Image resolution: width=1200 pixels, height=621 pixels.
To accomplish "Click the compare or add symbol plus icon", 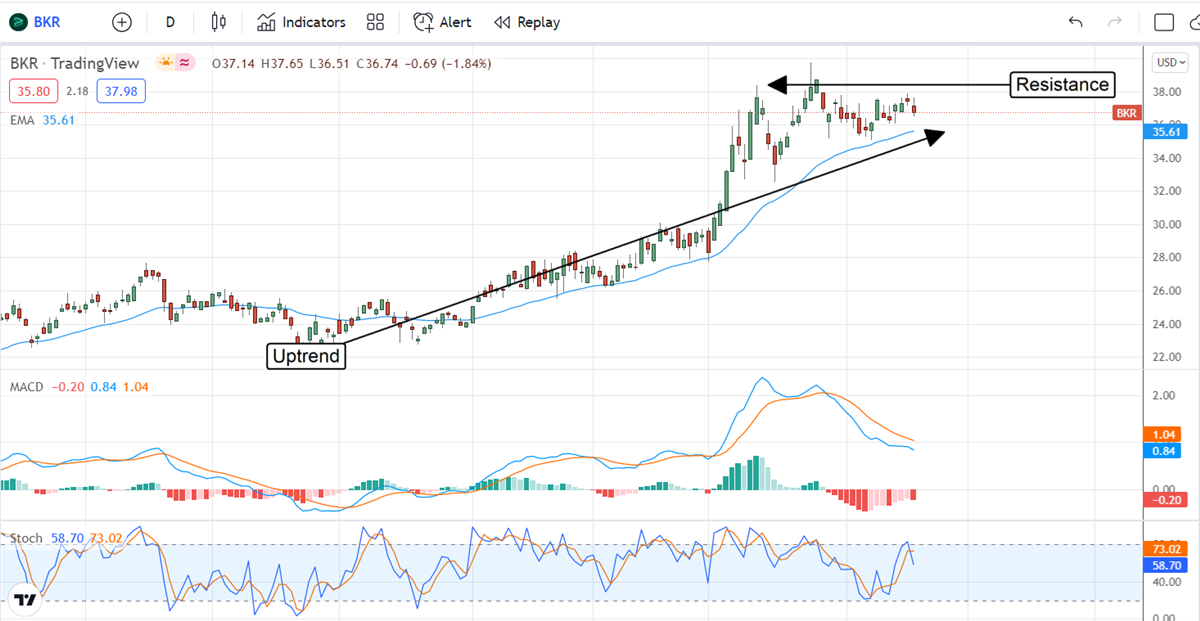I will click(x=121, y=22).
